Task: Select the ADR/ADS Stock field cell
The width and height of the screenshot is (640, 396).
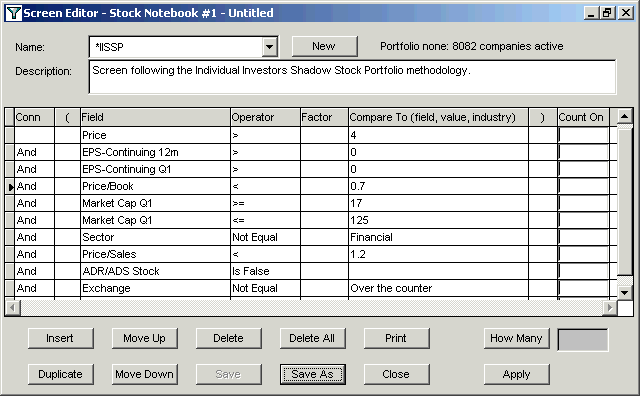Action: click(155, 271)
